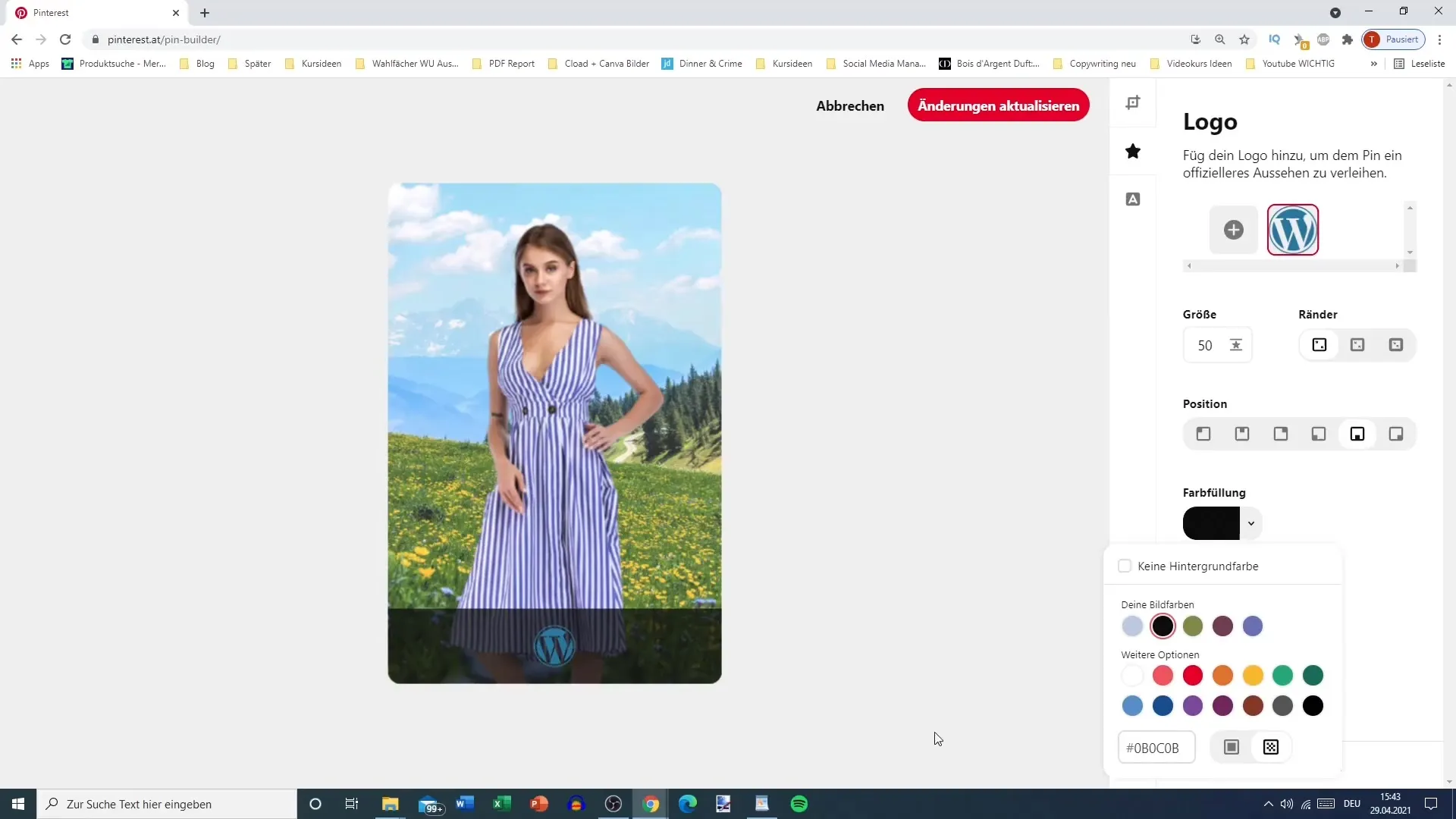Viewport: 1456px width, 819px height.
Task: Open the browser zoom icon
Action: 1219,39
